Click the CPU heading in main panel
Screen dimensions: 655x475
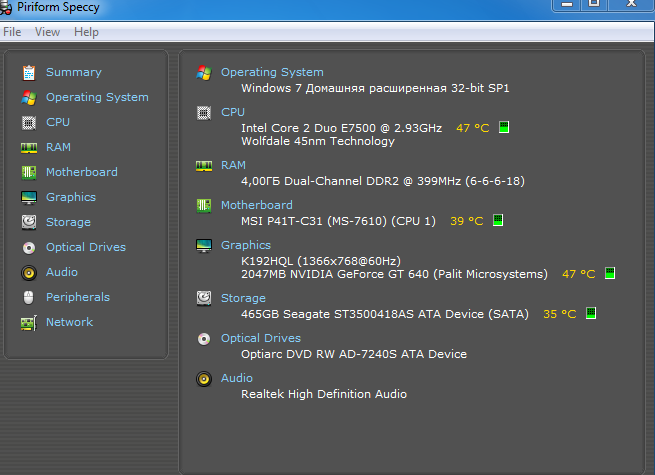pyautogui.click(x=233, y=112)
